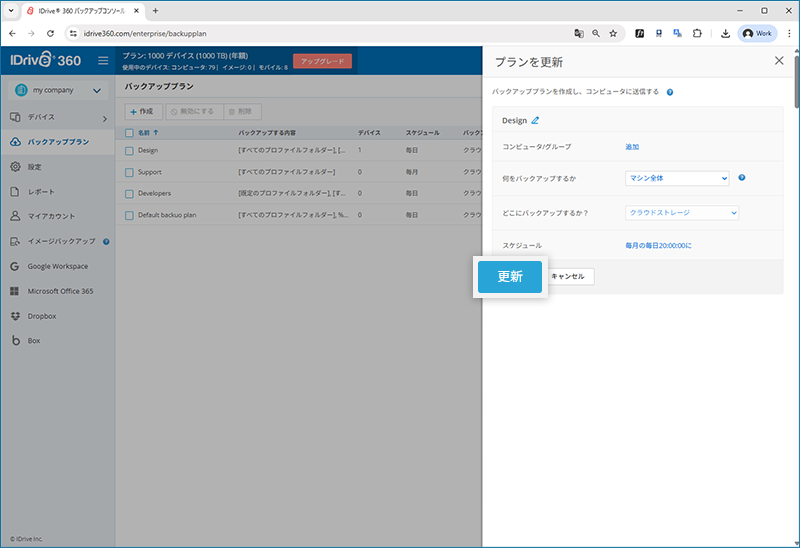Open 設定 in the sidebar
The image size is (800, 548).
click(x=35, y=167)
